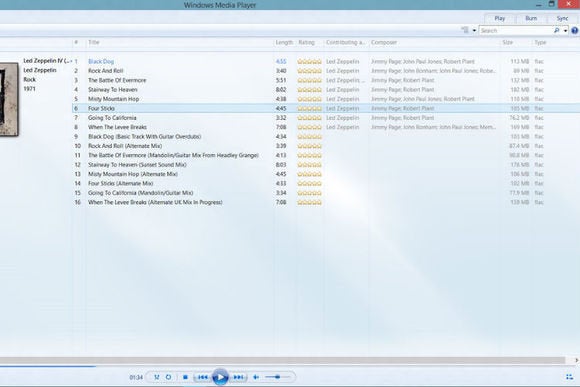Screen dimensions: 580x387
Task: Sort by the Rating column header
Action: 306,42
